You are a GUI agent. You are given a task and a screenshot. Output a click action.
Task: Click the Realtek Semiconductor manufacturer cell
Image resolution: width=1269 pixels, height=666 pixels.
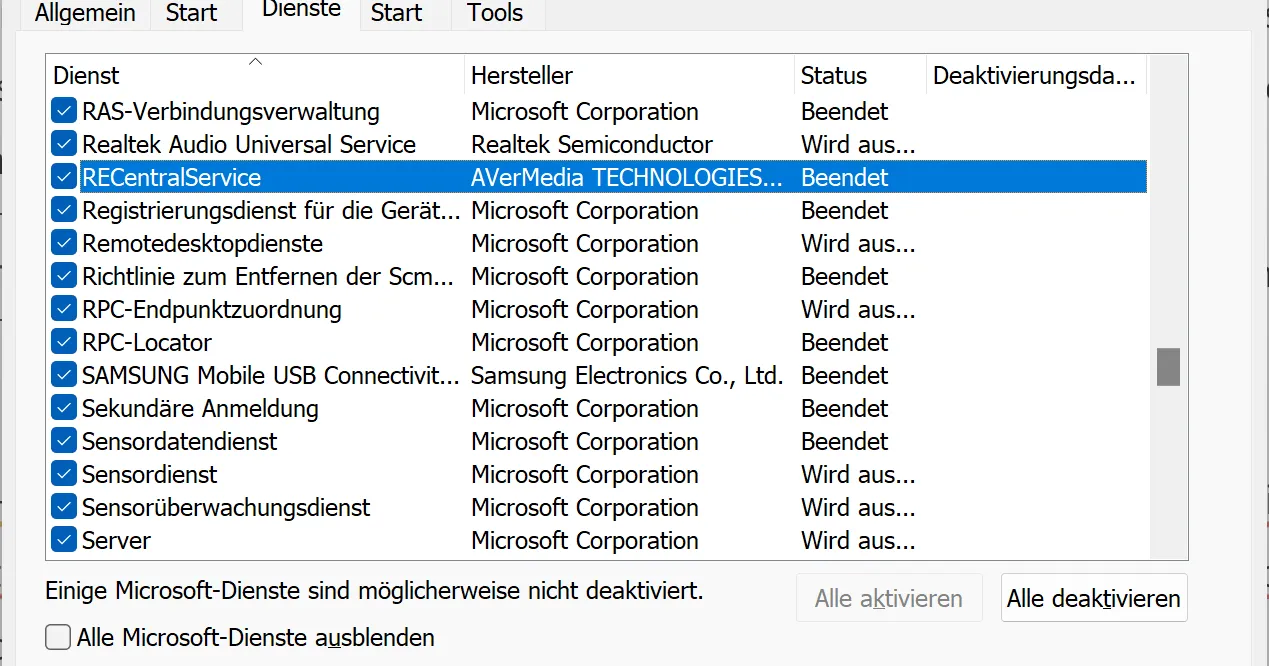(x=592, y=144)
